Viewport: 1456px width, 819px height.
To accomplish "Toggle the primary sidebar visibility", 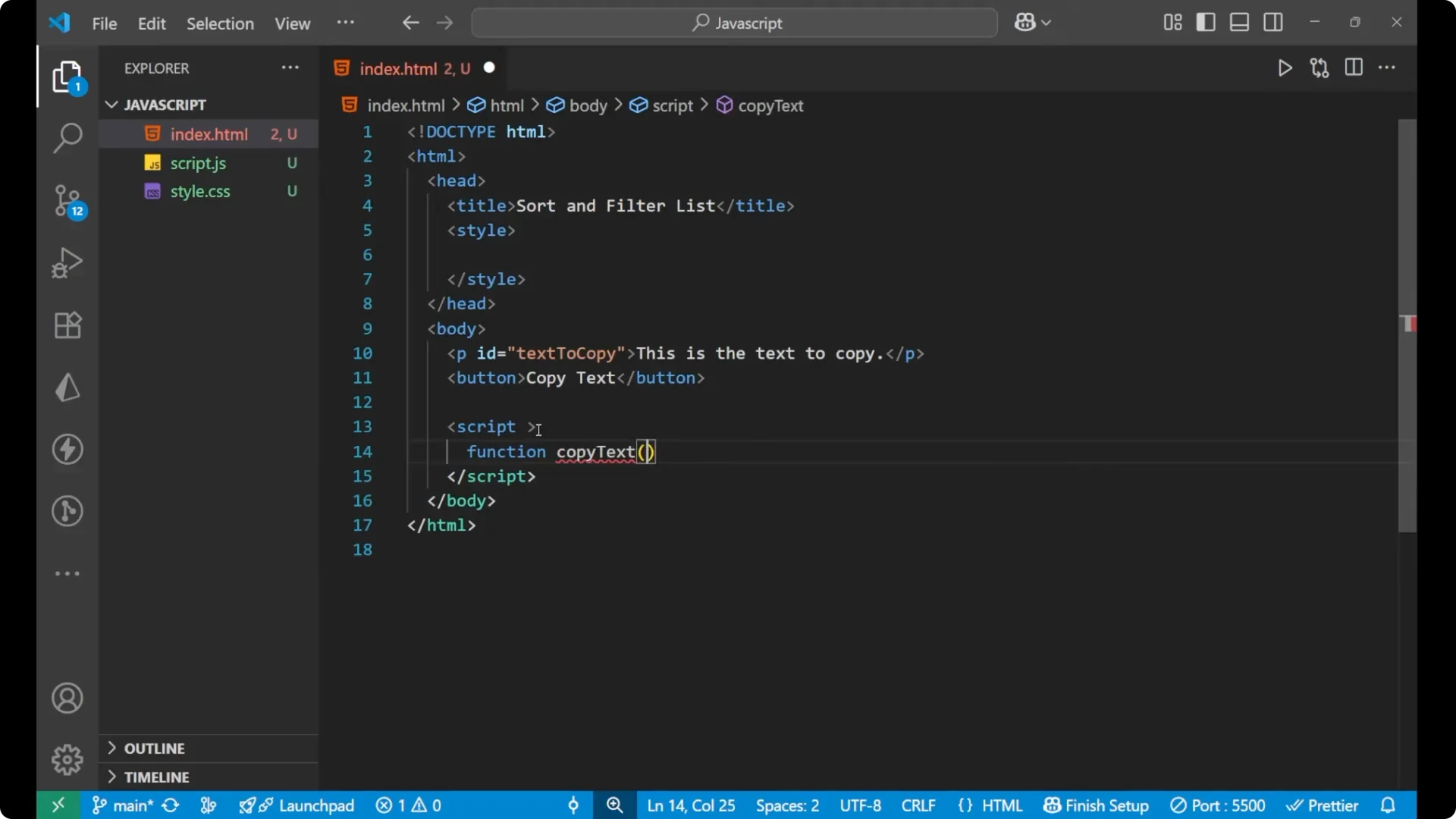I will [x=1206, y=22].
